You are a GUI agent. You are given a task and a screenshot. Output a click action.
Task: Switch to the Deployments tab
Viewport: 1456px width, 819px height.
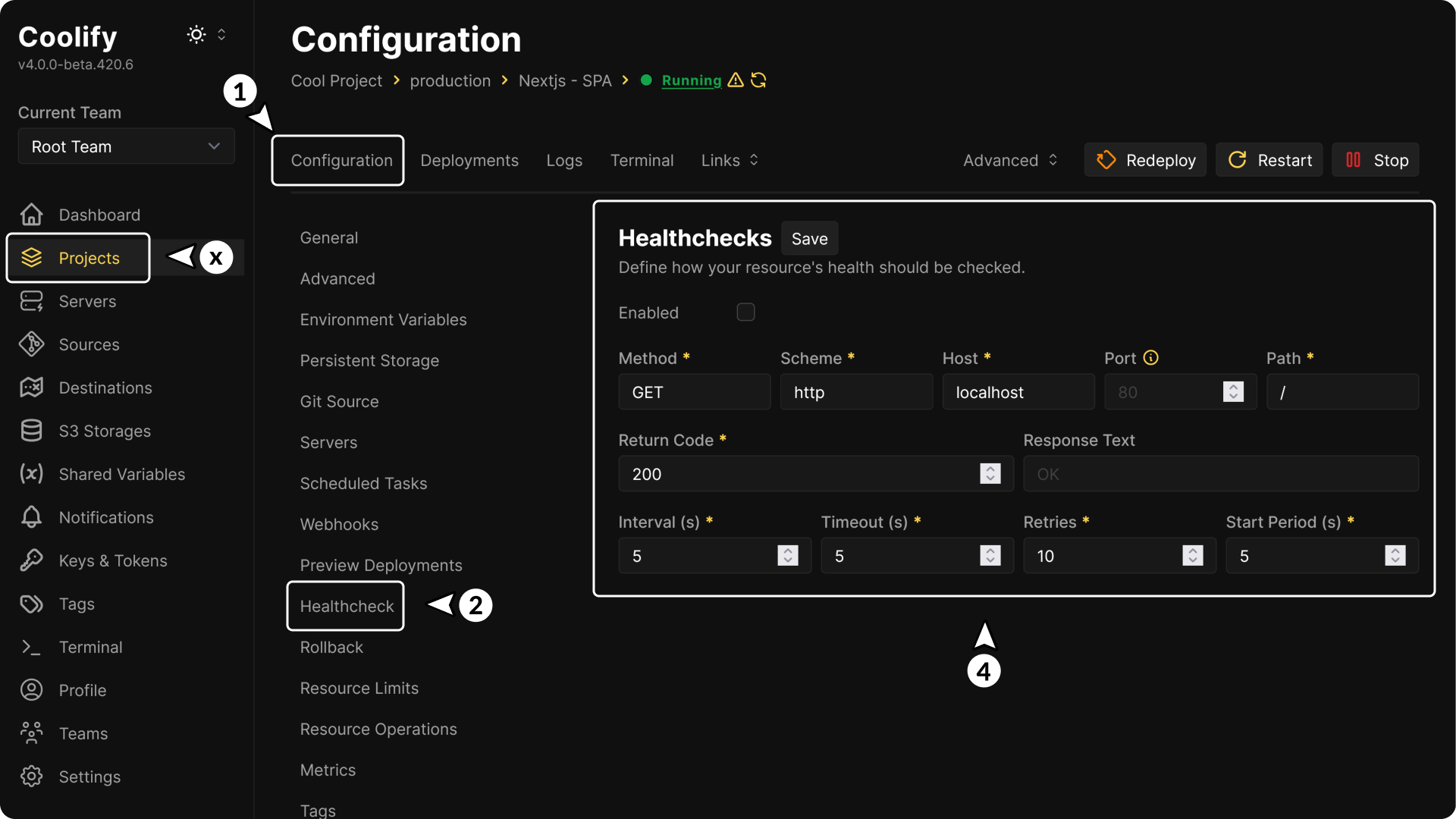[x=469, y=160]
